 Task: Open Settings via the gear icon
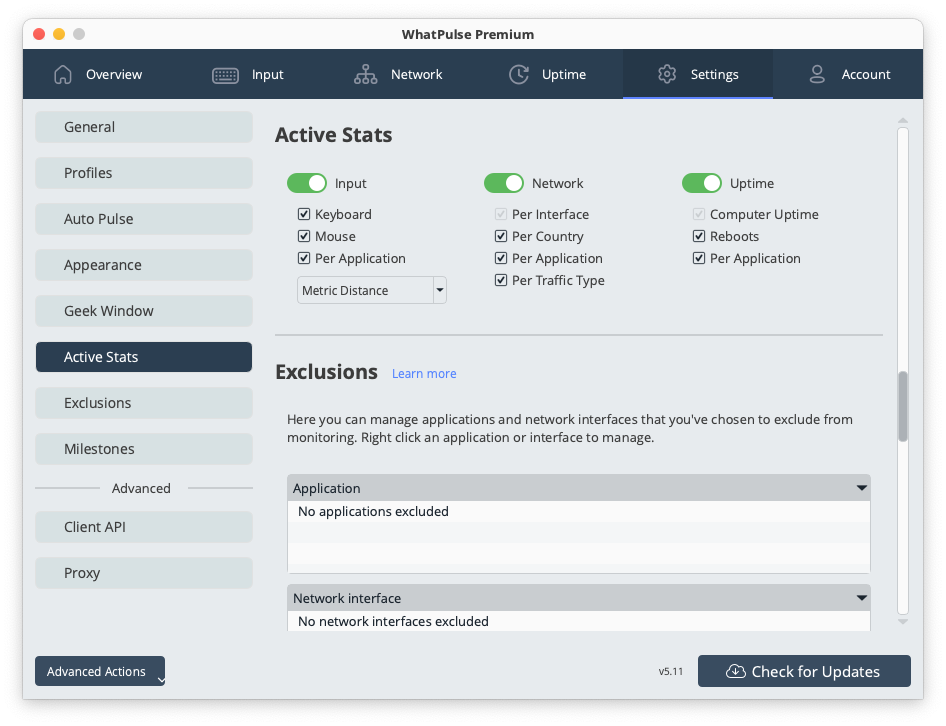[x=667, y=73]
